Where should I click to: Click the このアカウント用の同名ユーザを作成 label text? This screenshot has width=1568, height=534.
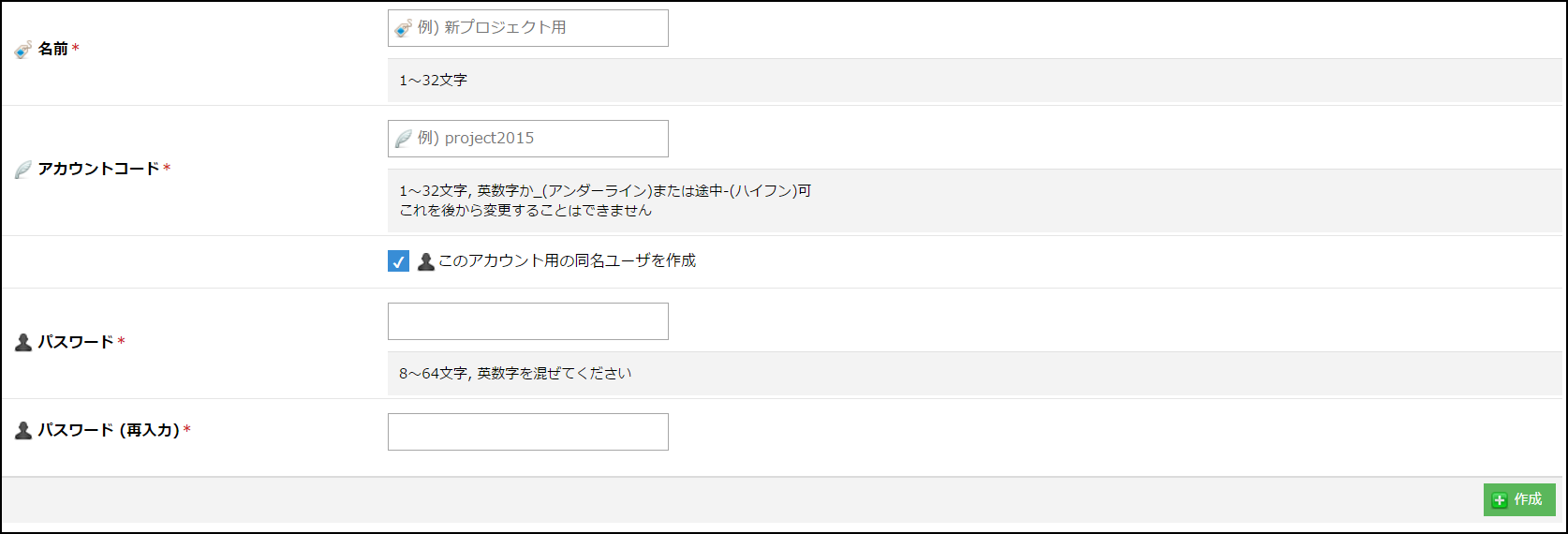coord(567,261)
